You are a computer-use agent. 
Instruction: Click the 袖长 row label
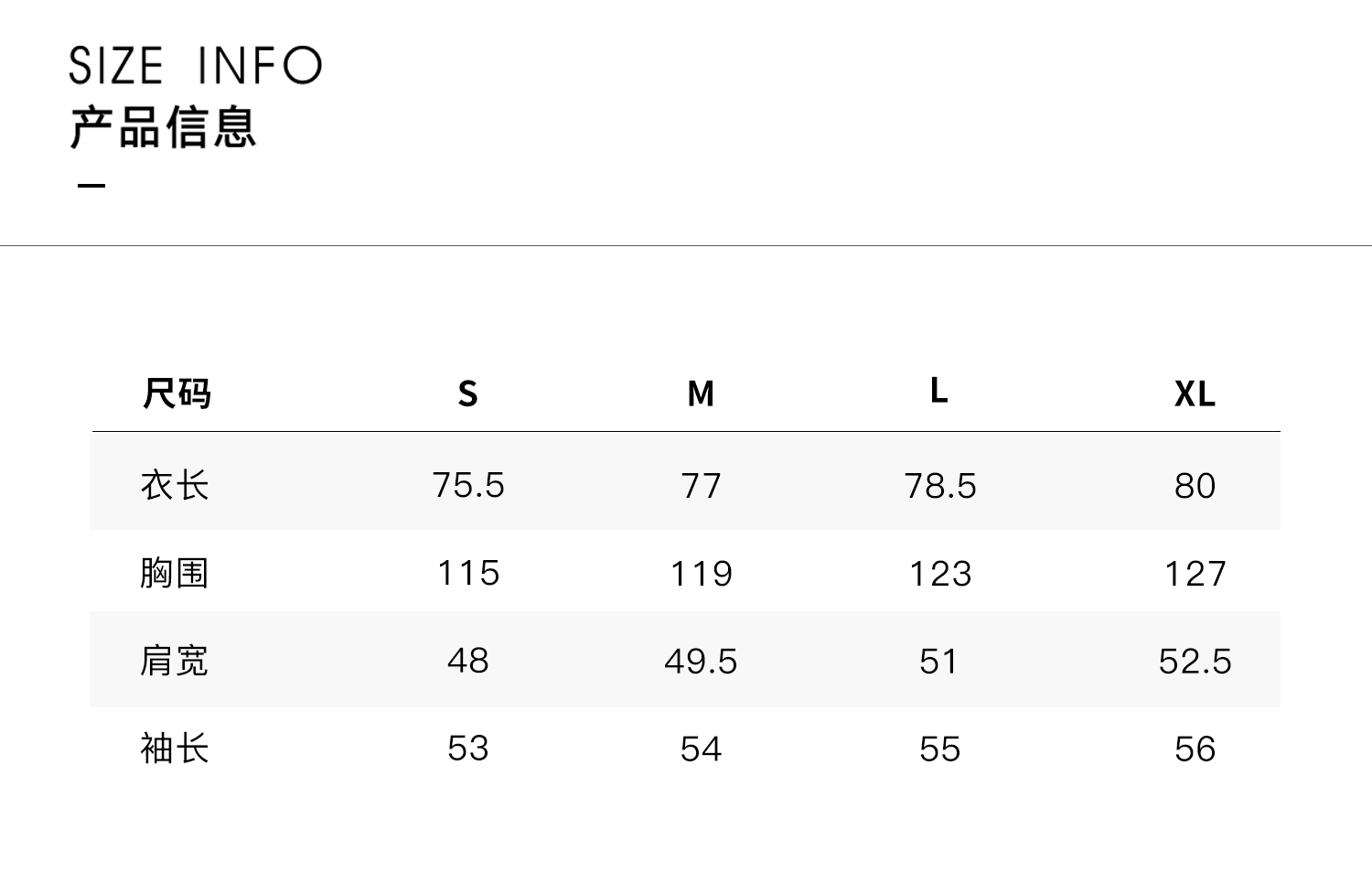(x=175, y=749)
